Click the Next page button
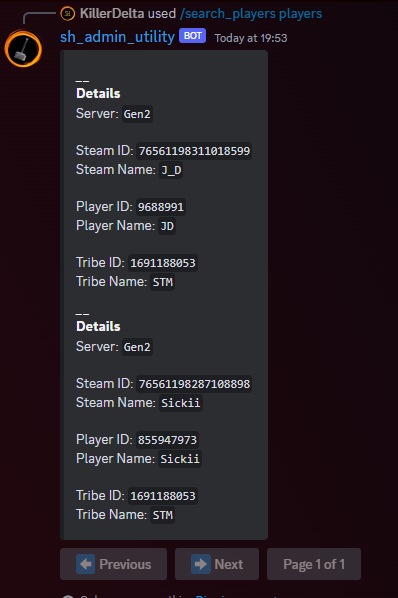The height and width of the screenshot is (598, 398). pyautogui.click(x=217, y=564)
